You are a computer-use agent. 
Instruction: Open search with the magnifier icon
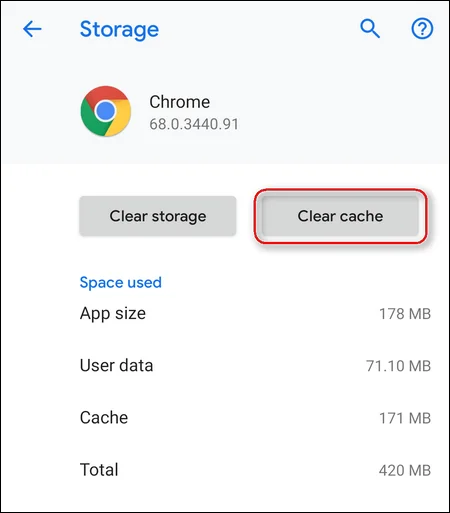[370, 29]
